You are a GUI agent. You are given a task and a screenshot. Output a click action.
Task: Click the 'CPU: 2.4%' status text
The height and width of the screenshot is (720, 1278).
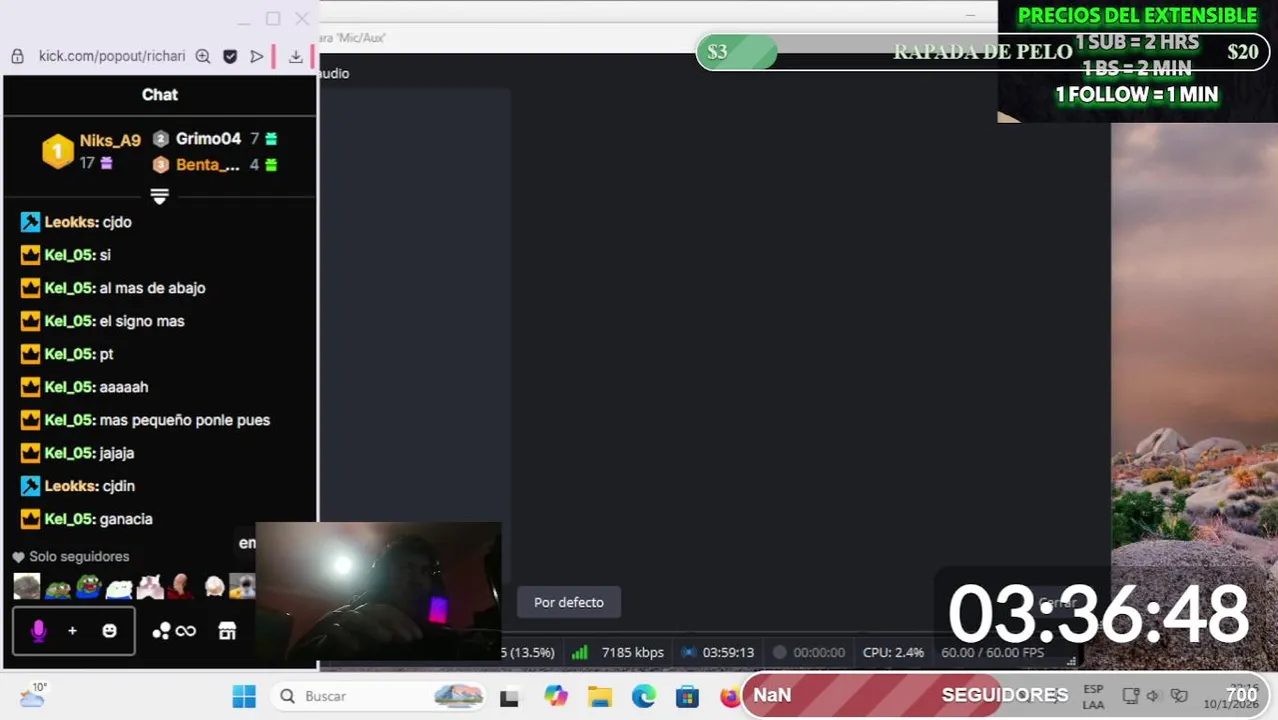coord(893,652)
